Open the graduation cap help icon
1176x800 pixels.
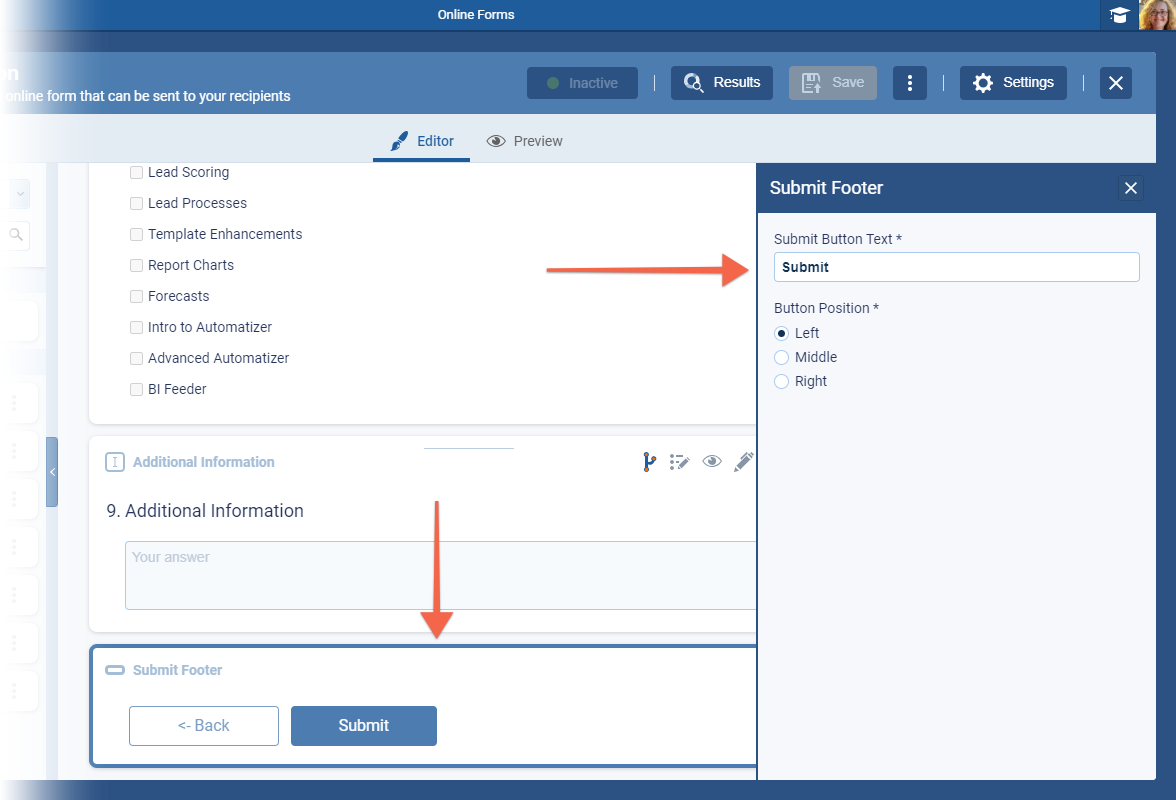[x=1119, y=15]
